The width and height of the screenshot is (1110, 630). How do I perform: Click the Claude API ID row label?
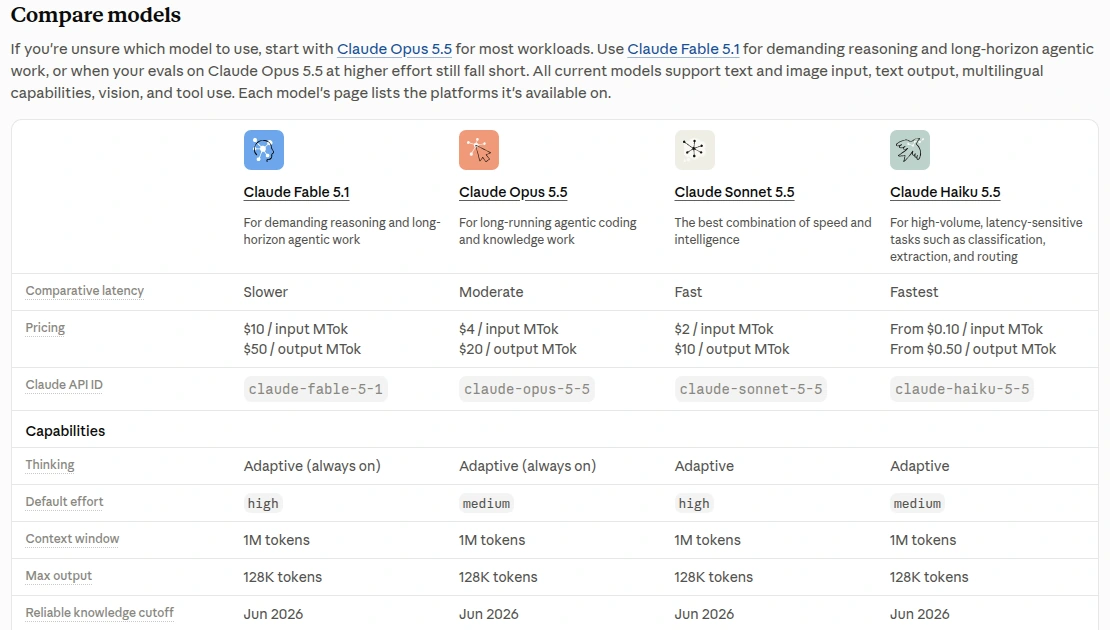(64, 384)
